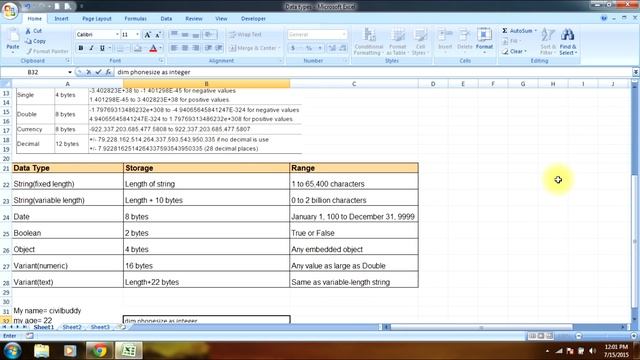Viewport: 640px width, 360px height.
Task: Open Find & Select binoculars
Action: click(x=568, y=42)
